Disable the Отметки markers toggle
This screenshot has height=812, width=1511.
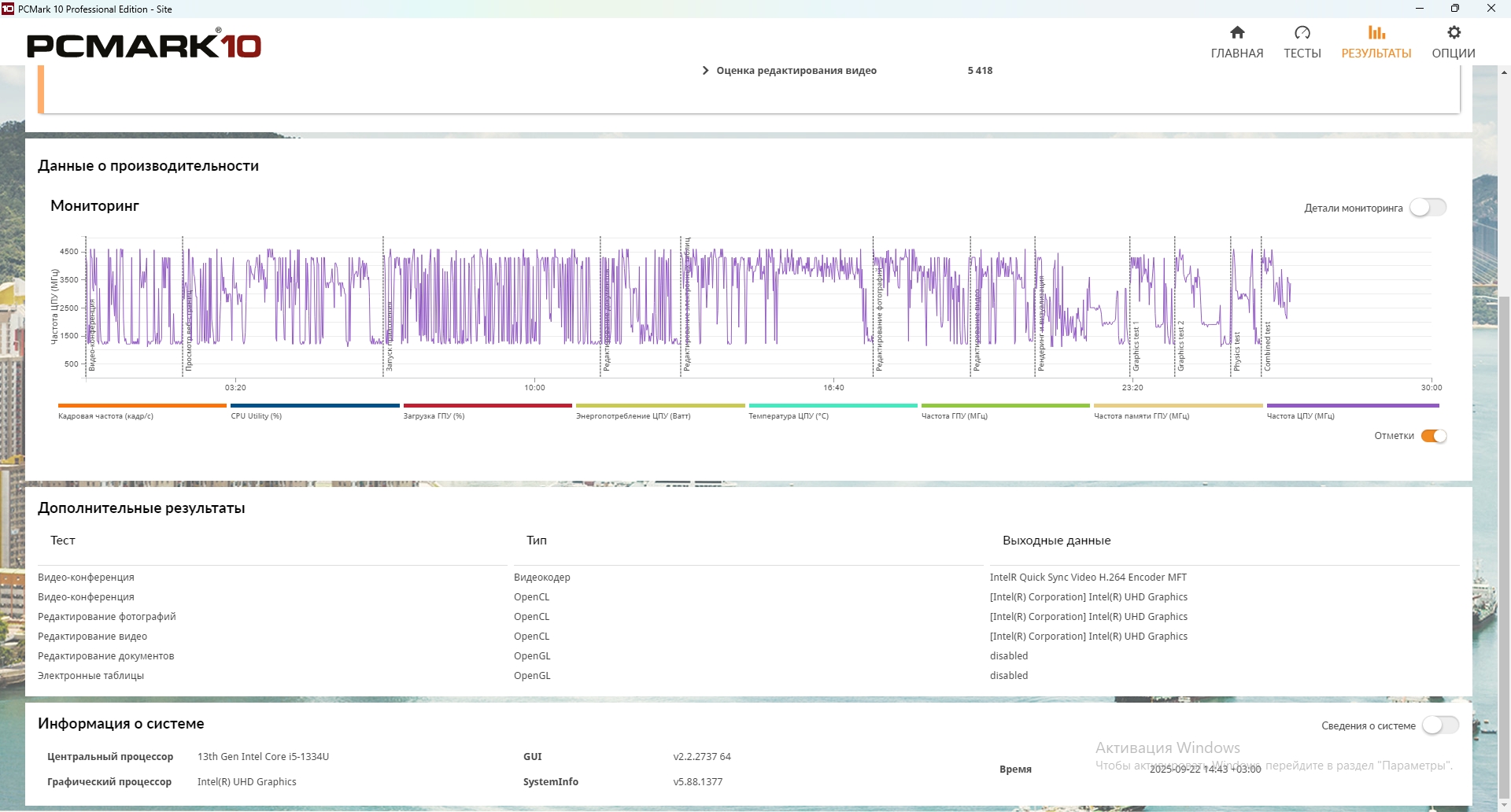[x=1433, y=436]
